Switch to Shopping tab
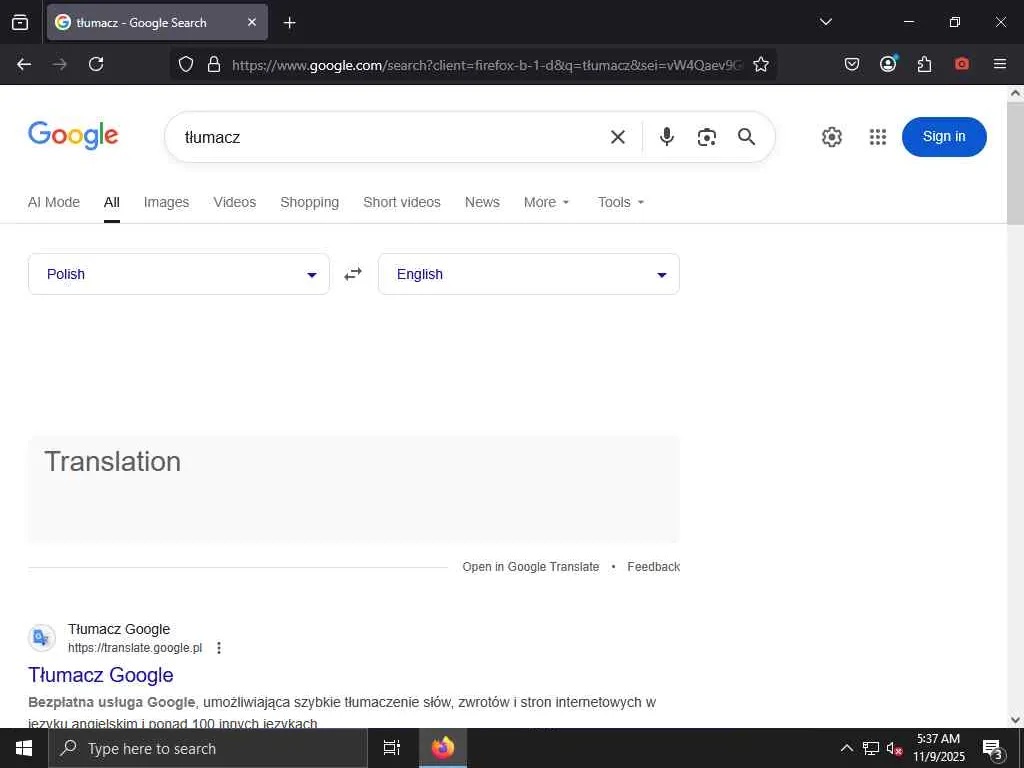 click(310, 202)
